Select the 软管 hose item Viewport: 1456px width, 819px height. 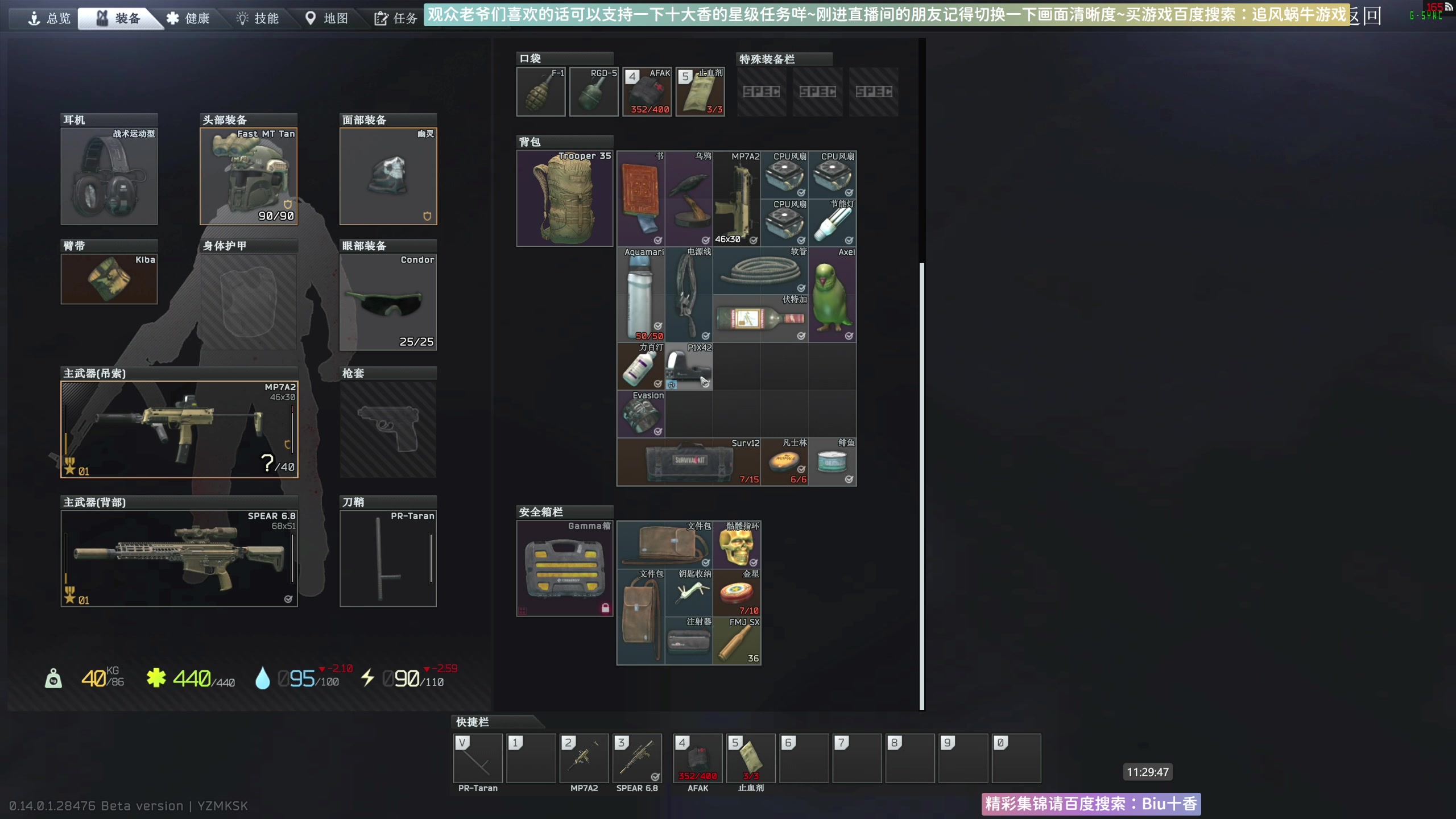[x=760, y=270]
